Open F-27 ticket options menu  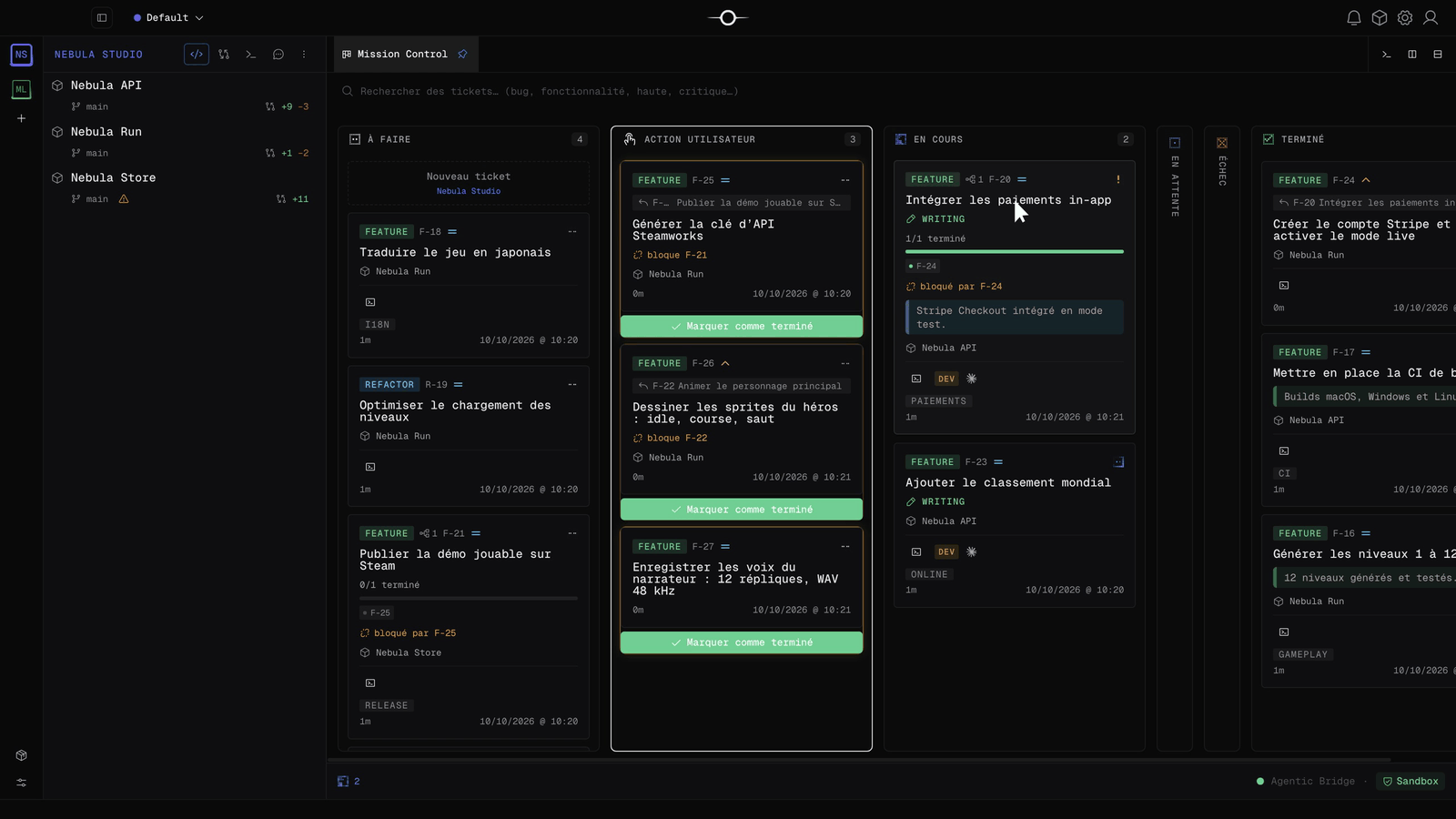tap(845, 547)
